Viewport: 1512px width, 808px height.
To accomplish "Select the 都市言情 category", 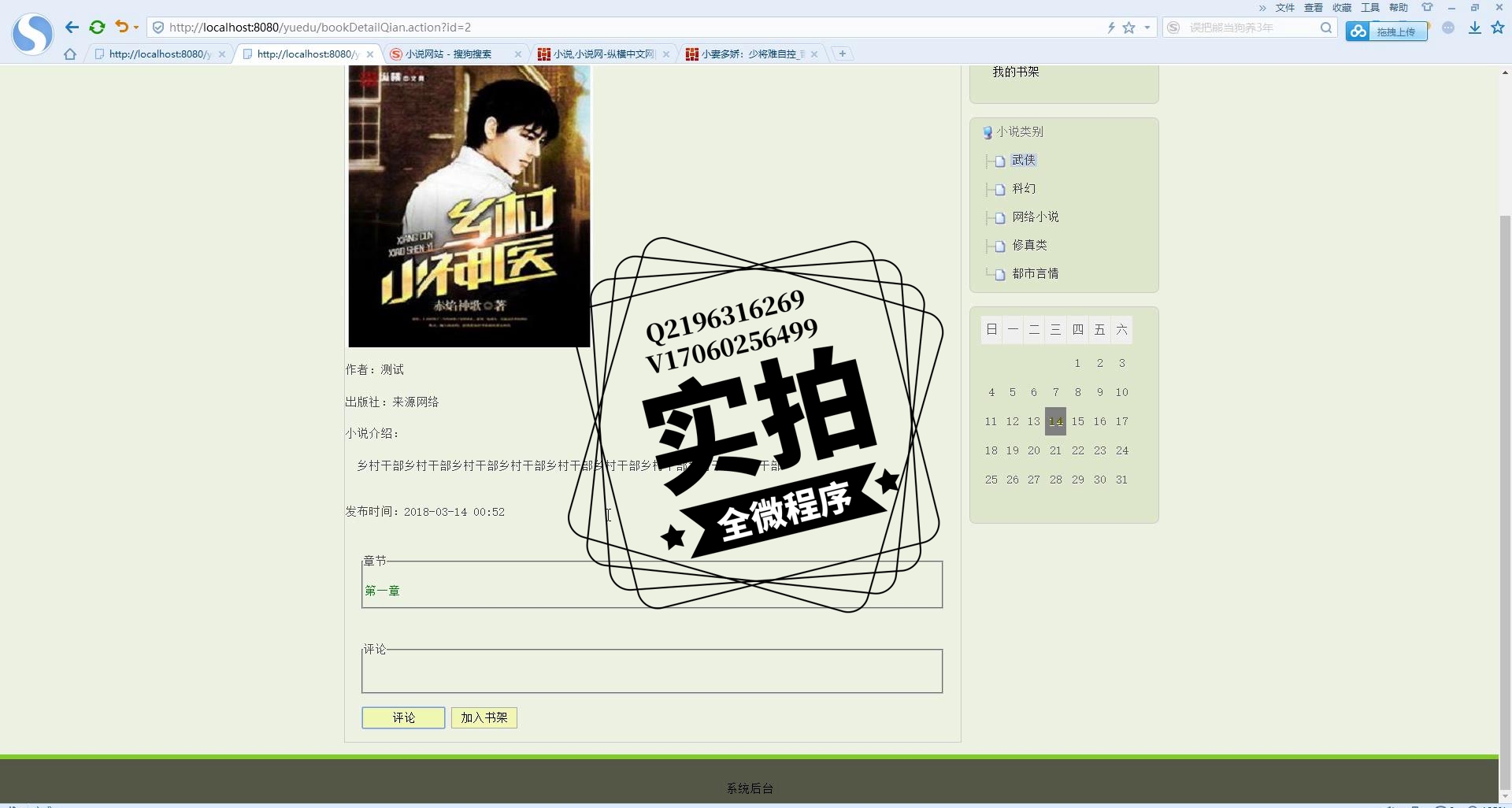I will tap(1036, 274).
